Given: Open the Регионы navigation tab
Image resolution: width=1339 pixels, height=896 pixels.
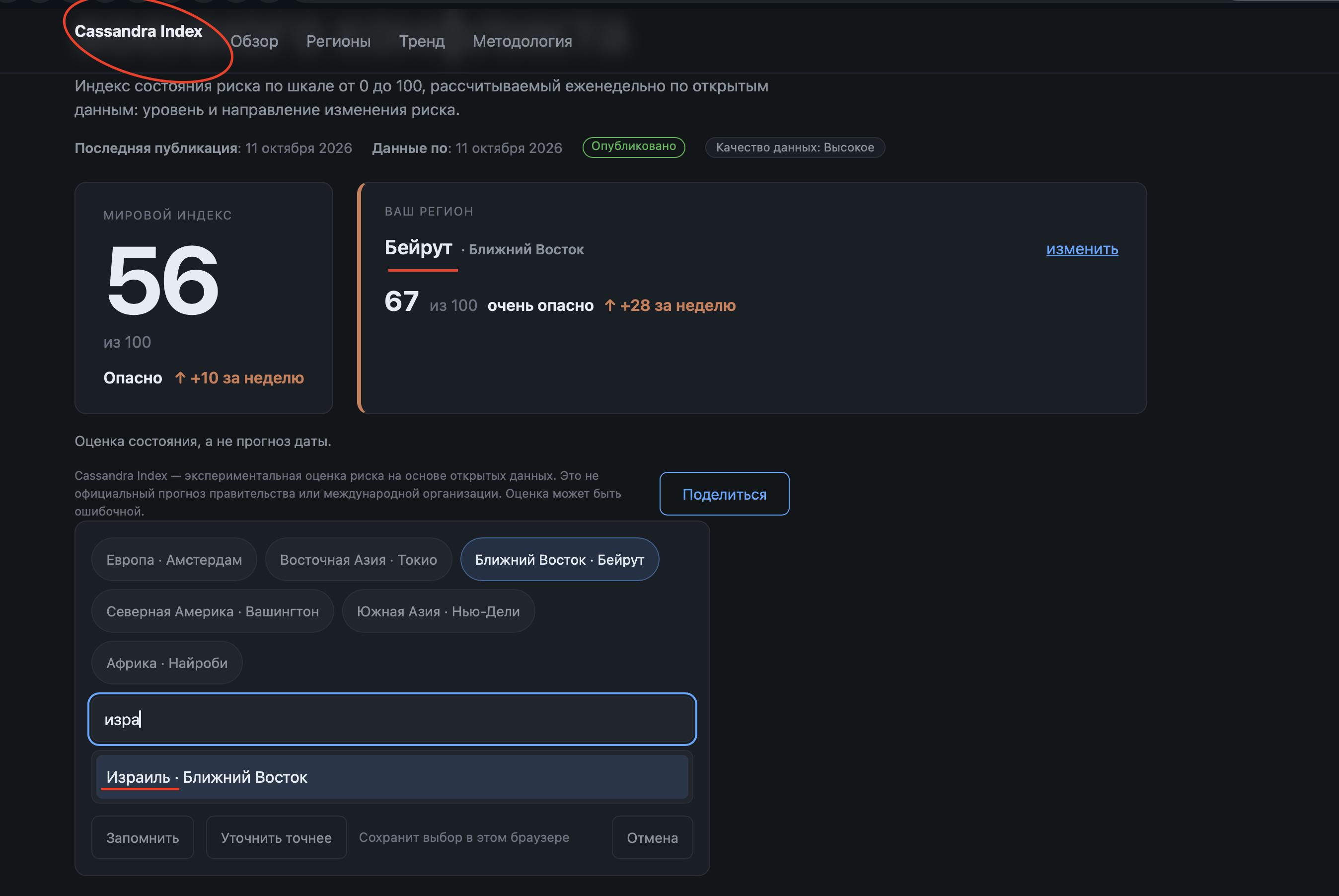Looking at the screenshot, I should 338,41.
